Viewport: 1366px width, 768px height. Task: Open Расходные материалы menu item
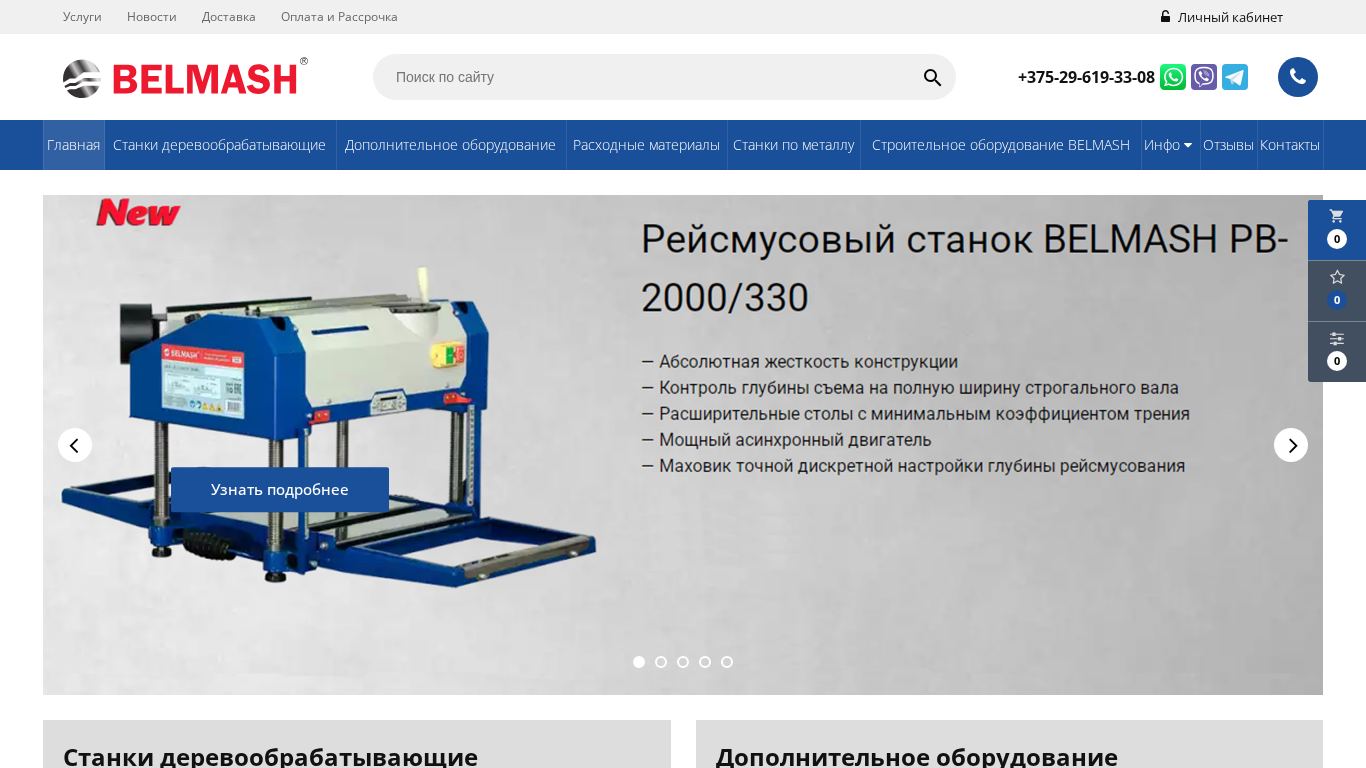[x=646, y=145]
